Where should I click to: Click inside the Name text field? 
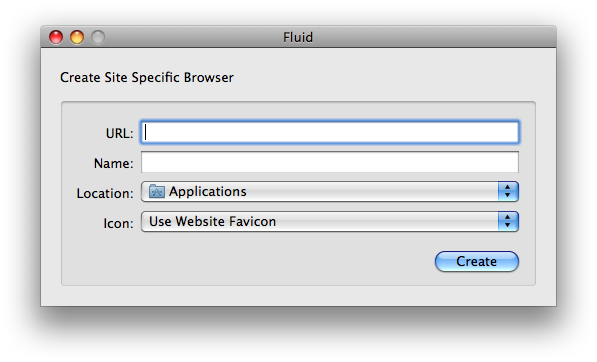pyautogui.click(x=330, y=162)
